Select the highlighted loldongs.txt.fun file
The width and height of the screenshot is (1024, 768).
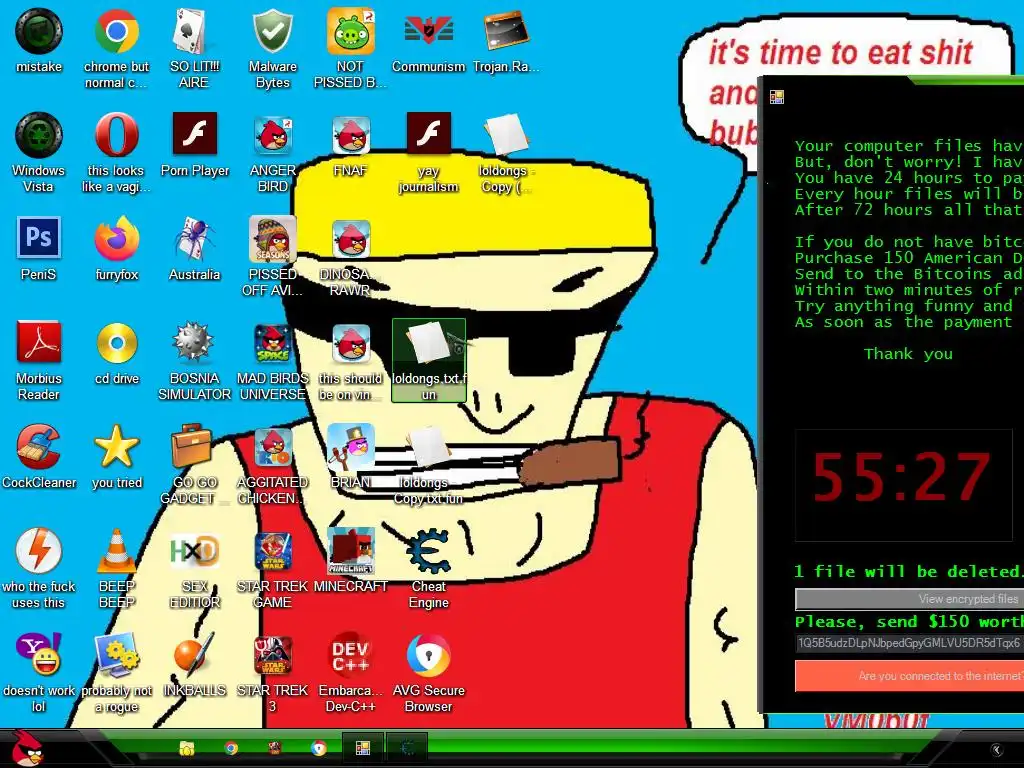428,360
